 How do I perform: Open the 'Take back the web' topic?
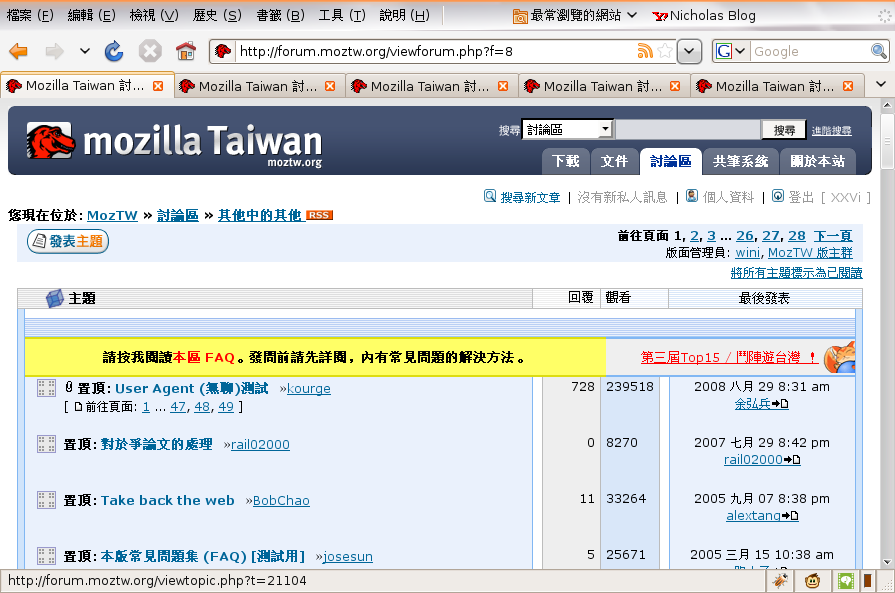[167, 500]
